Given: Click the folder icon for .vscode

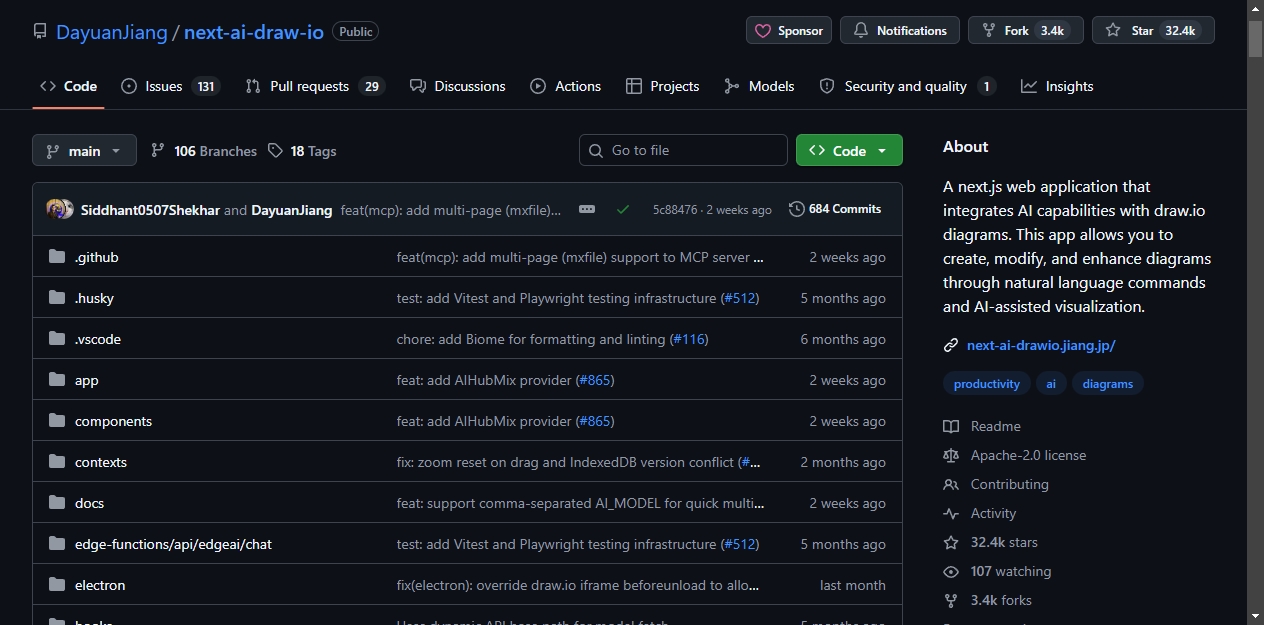Looking at the screenshot, I should (57, 339).
